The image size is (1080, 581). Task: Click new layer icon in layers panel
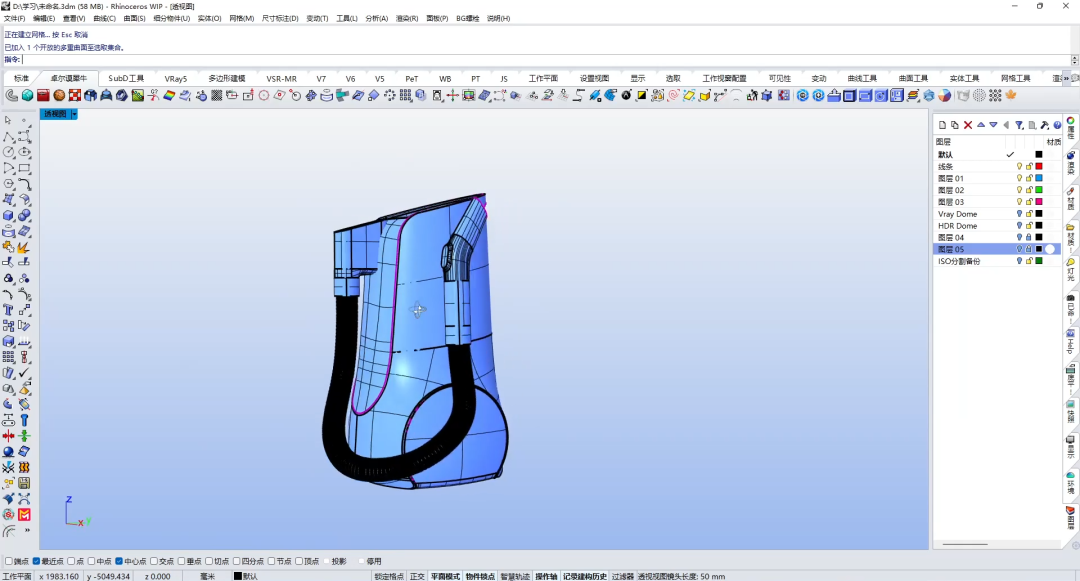[942, 125]
